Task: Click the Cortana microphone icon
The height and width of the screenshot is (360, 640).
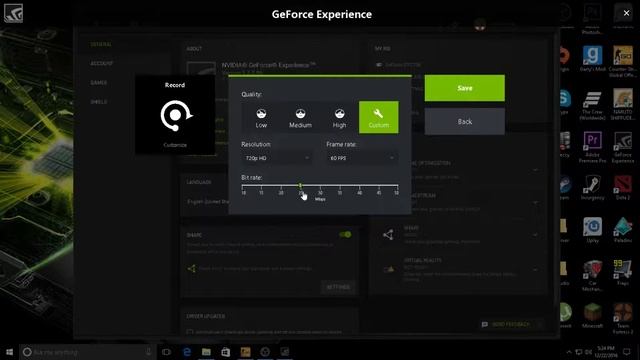Action: tap(149, 352)
